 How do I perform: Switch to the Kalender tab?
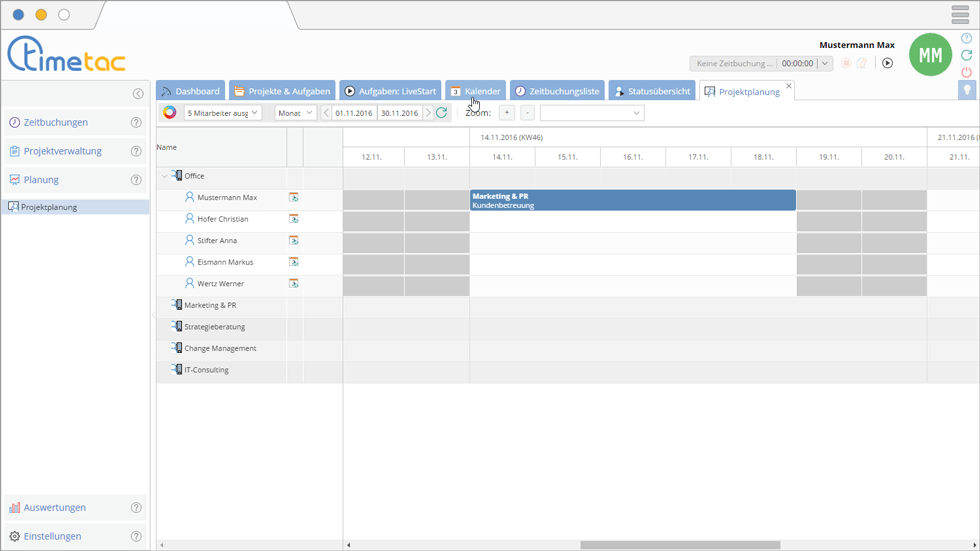pos(475,91)
